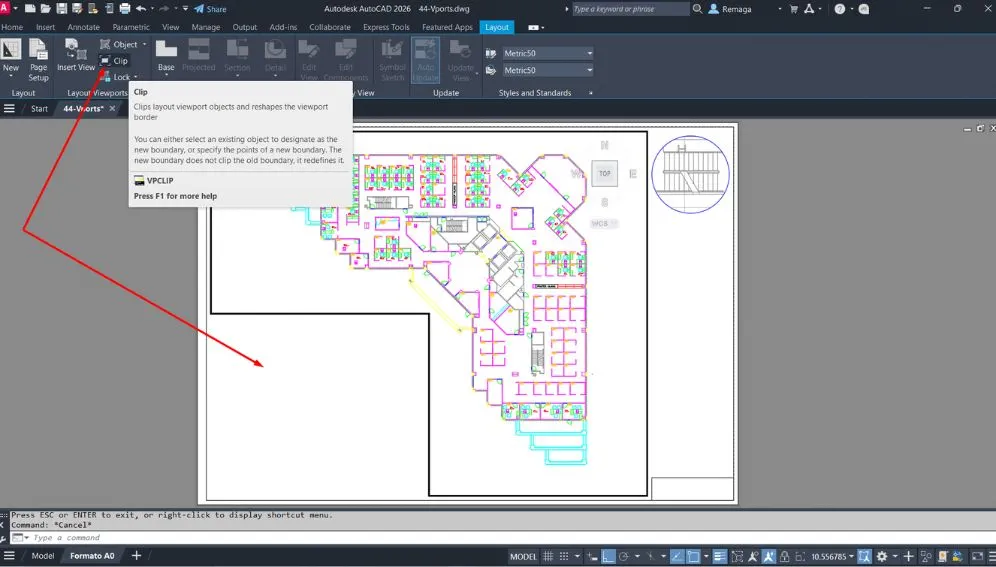996x567 pixels.
Task: Add a new layout tab with plus
Action: point(136,555)
